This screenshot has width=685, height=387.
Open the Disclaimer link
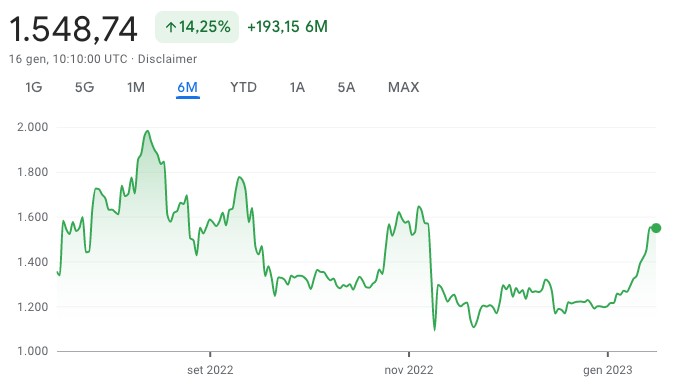pyautogui.click(x=167, y=59)
